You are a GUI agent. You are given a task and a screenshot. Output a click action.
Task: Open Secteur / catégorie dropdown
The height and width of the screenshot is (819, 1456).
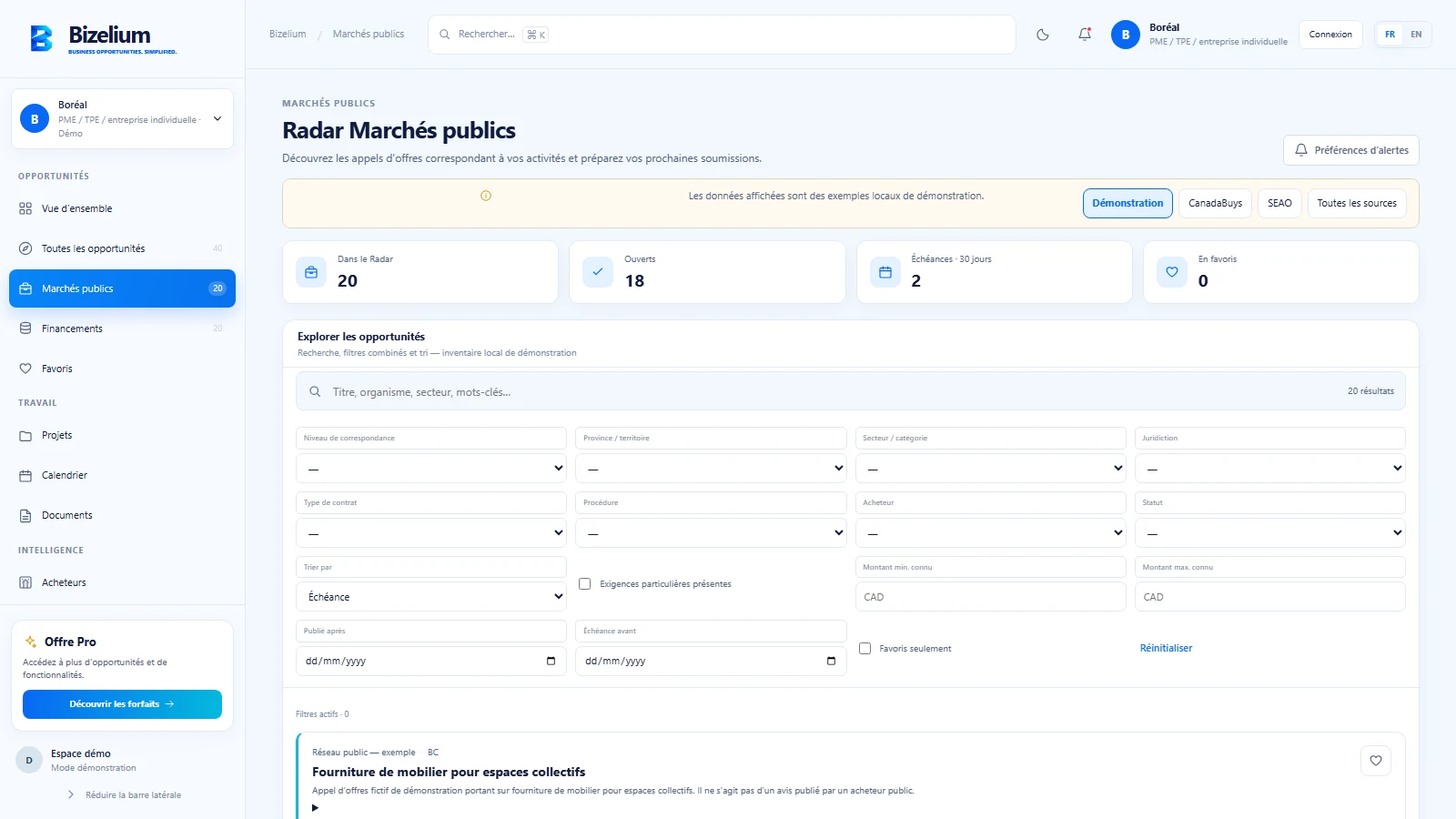click(x=991, y=468)
